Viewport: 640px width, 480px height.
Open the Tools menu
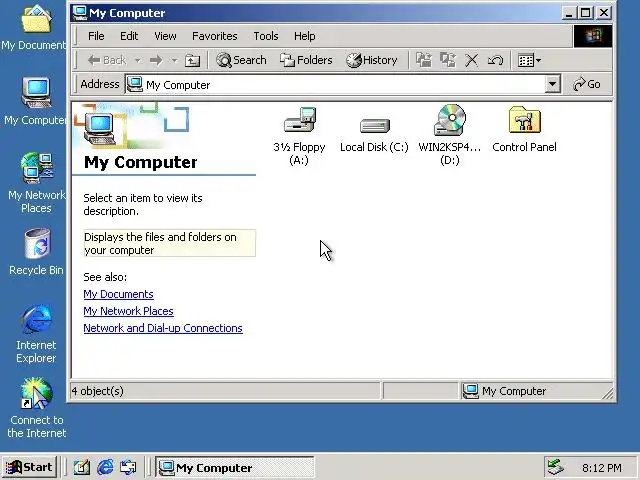266,36
